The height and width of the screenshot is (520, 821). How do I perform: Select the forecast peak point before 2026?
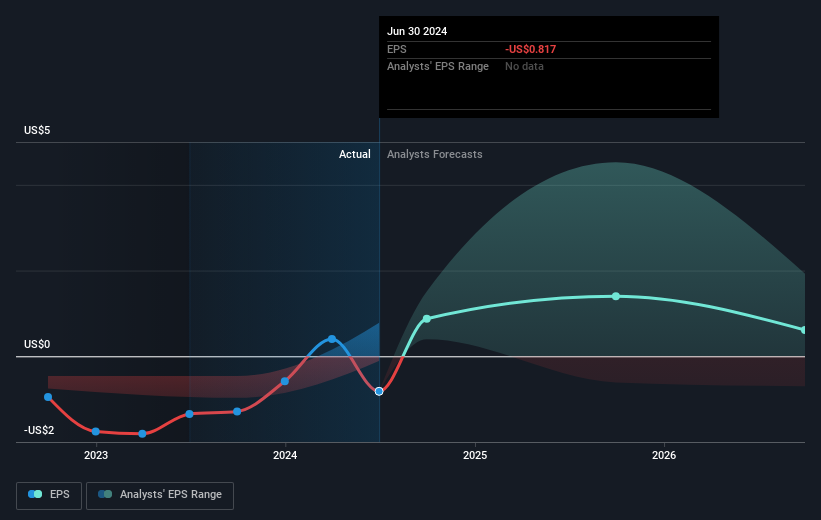[616, 296]
